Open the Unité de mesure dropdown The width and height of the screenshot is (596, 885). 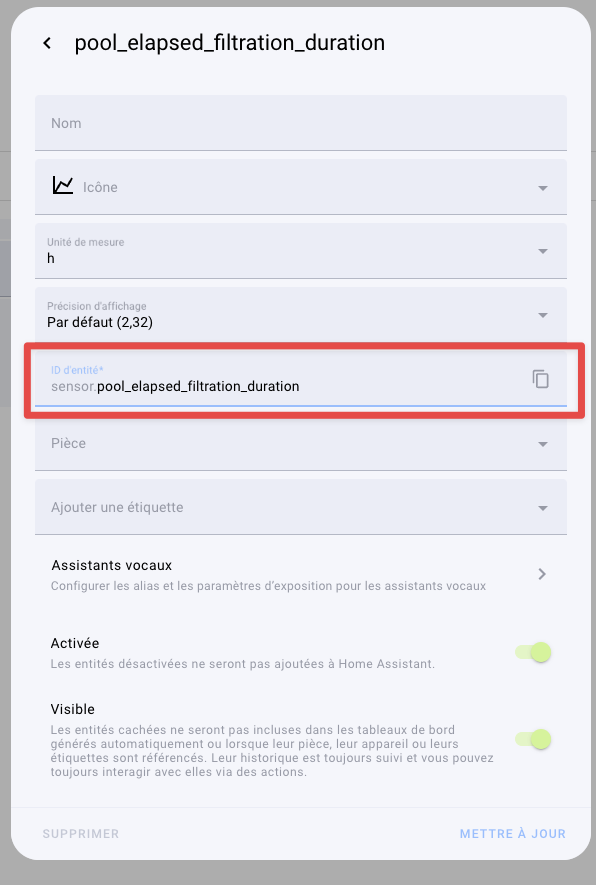coord(301,251)
